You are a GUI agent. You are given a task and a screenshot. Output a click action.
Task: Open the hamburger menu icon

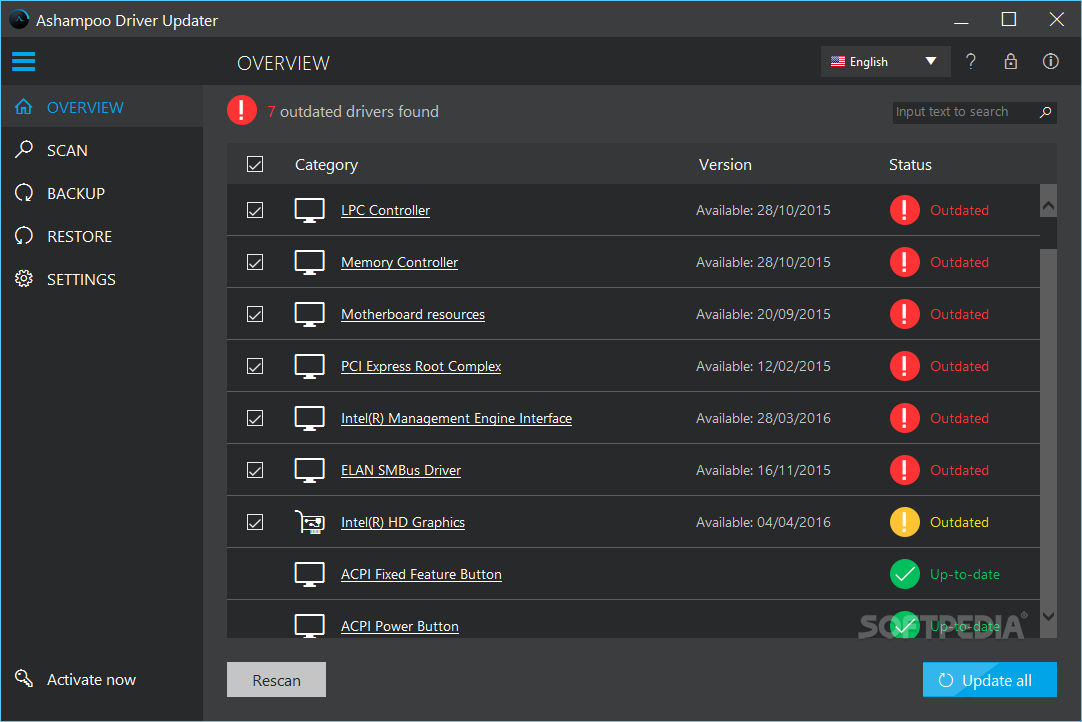pyautogui.click(x=23, y=61)
